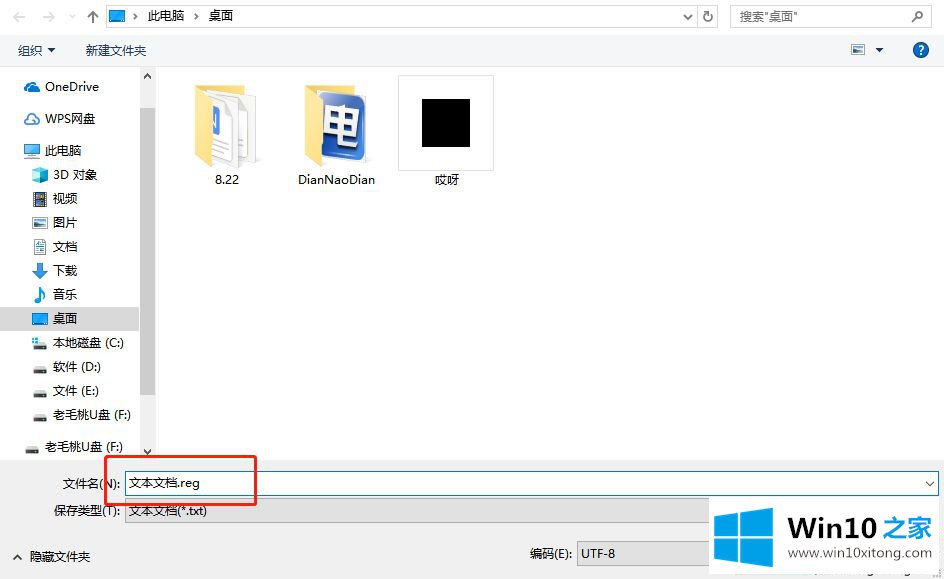This screenshot has height=579, width=944.
Task: Click the sidebar scroll up arrow
Action: pos(148,76)
